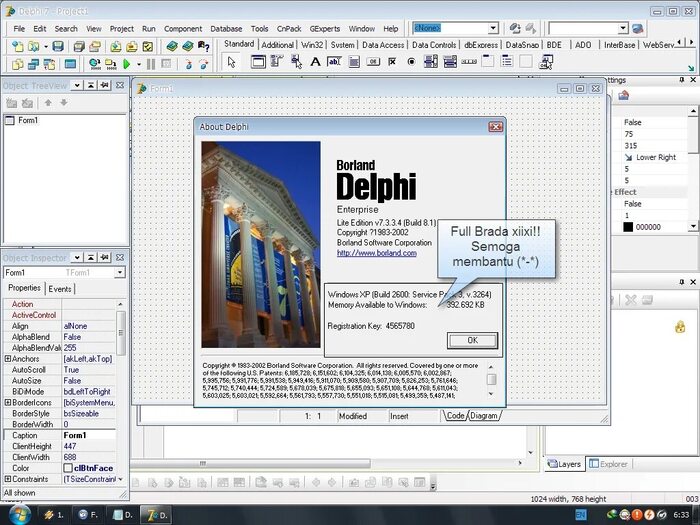Click the Windows Start orb
The width and height of the screenshot is (700, 525).
click(x=18, y=513)
